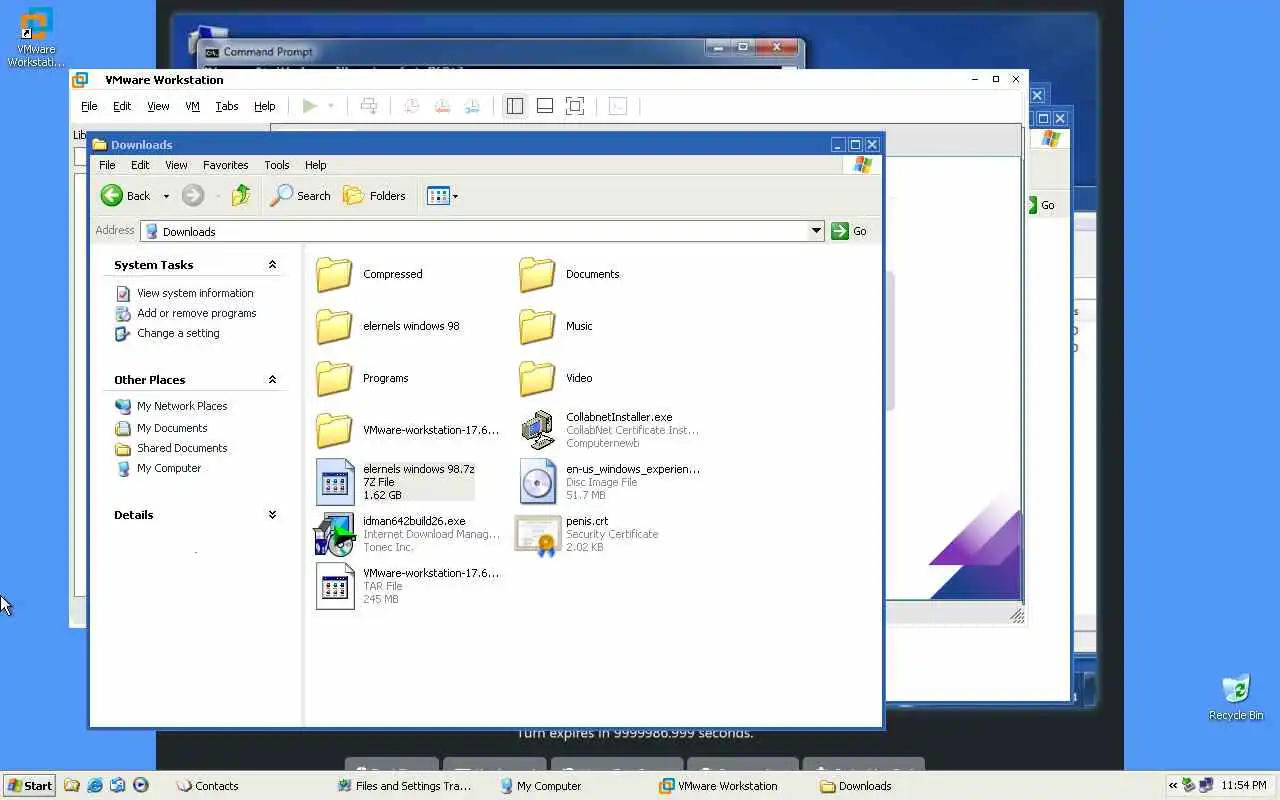Select the VMware-workstation-17.6 folder icon
This screenshot has width=1280, height=800.
[x=334, y=430]
